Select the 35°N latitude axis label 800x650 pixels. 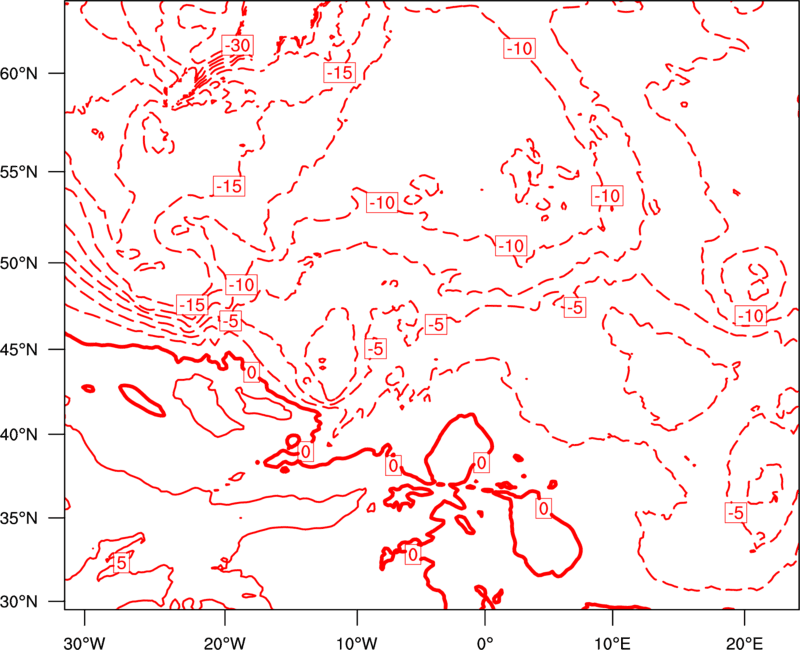point(19,518)
